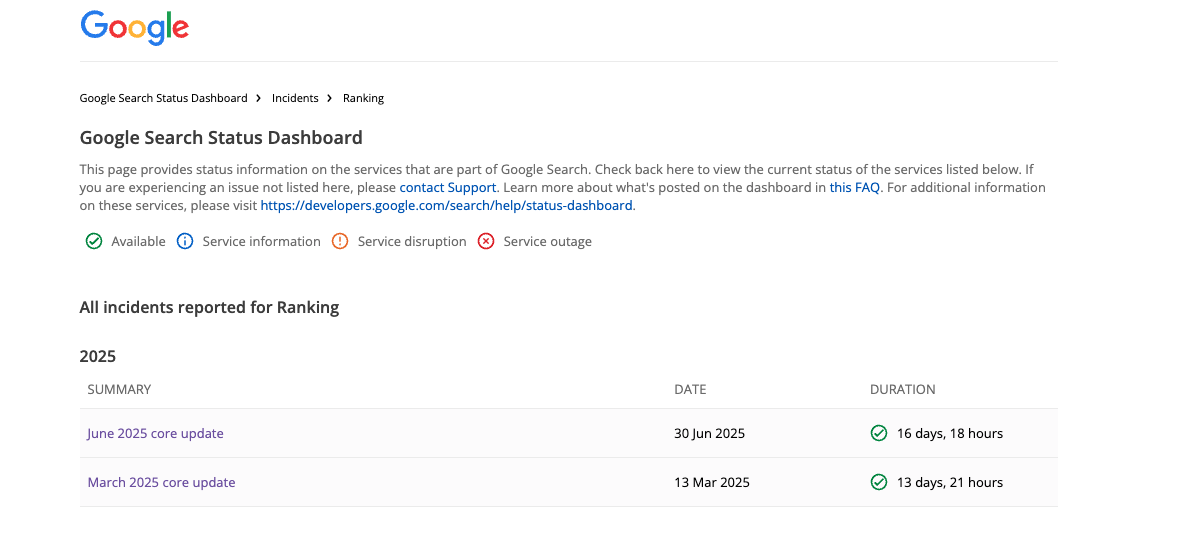Click green checkmark beside 13 days, 21 hours
The height and width of the screenshot is (545, 1192).
pos(879,482)
